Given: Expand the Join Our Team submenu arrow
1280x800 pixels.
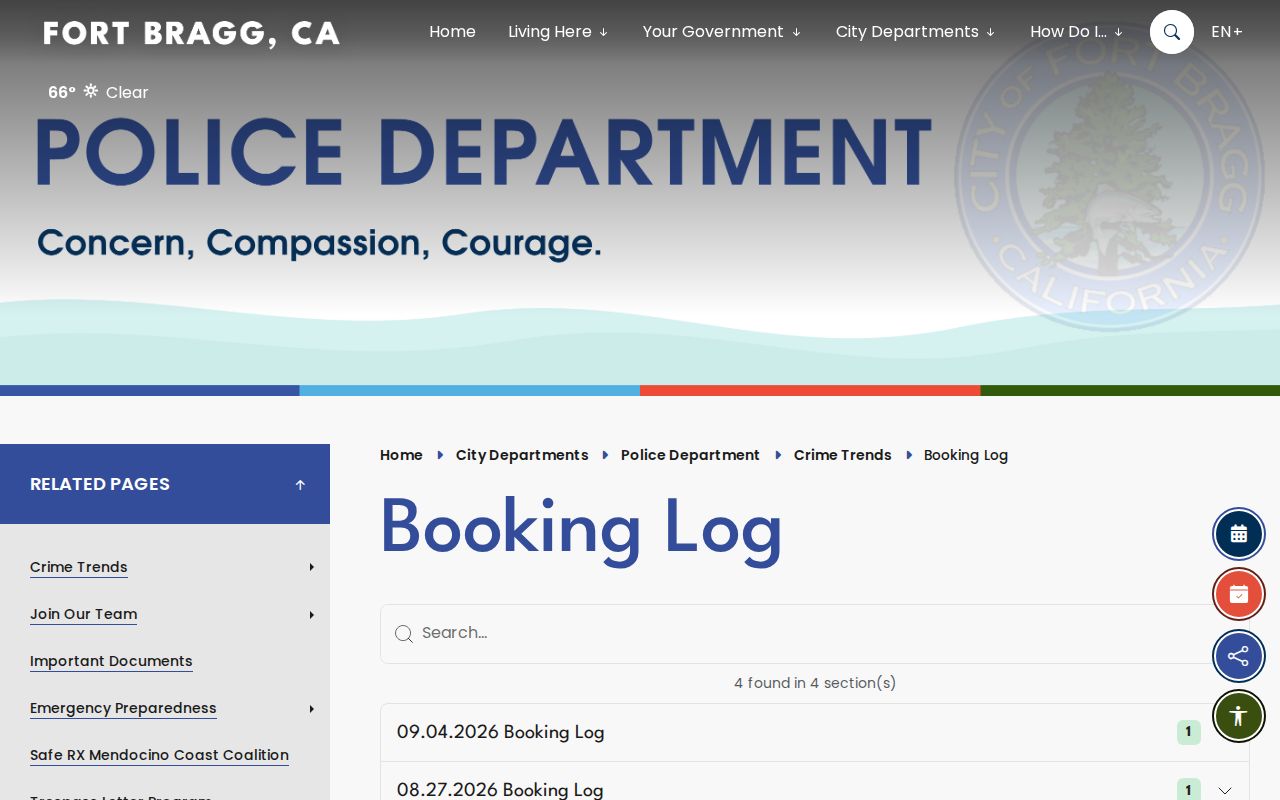Looking at the screenshot, I should click(312, 615).
